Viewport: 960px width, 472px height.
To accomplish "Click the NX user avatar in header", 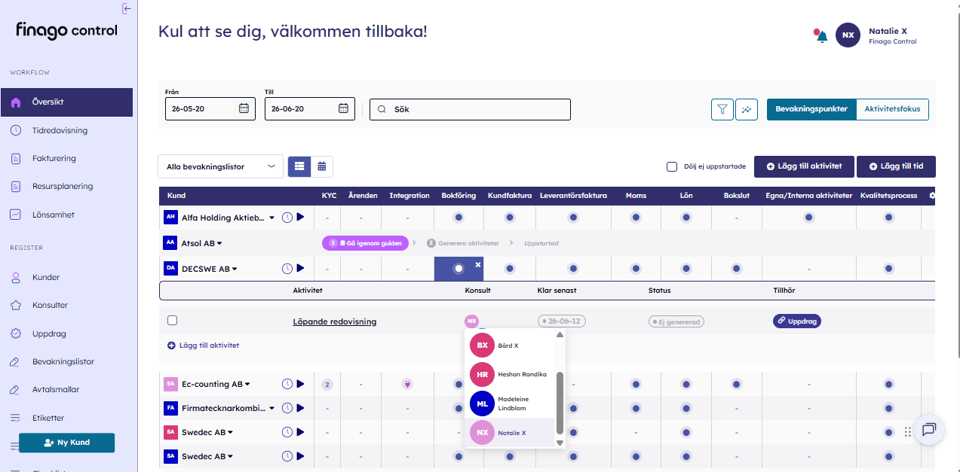I will (848, 36).
